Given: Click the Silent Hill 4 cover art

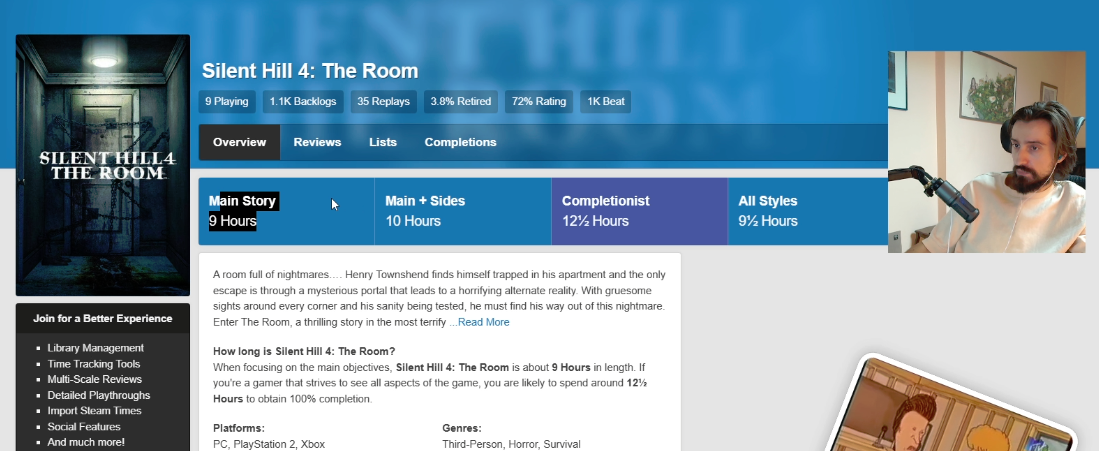Looking at the screenshot, I should [103, 166].
